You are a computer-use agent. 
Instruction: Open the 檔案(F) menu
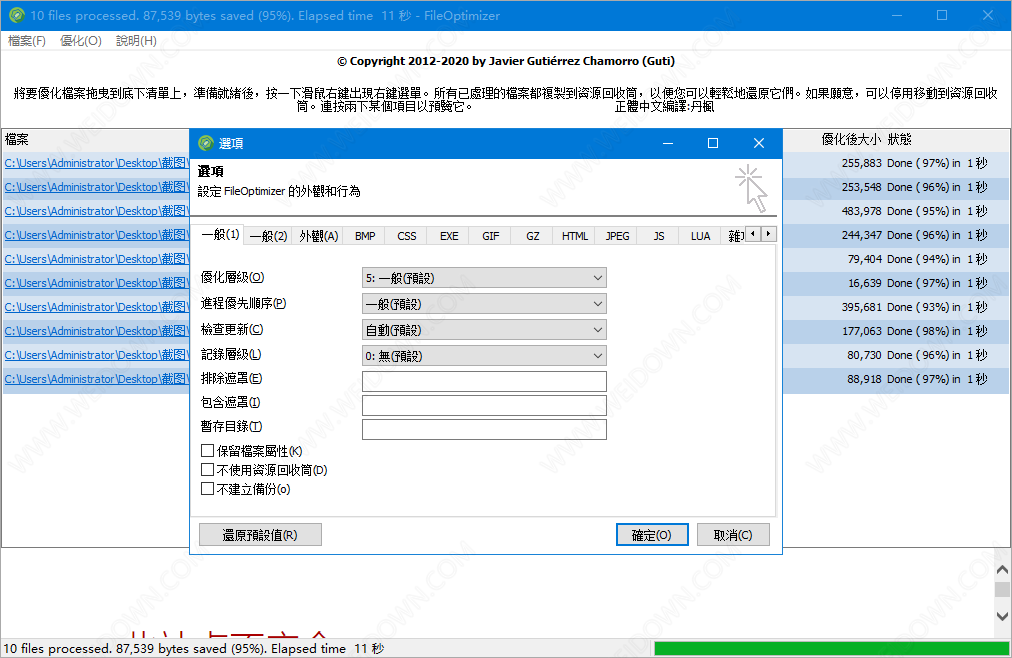pyautogui.click(x=26, y=41)
